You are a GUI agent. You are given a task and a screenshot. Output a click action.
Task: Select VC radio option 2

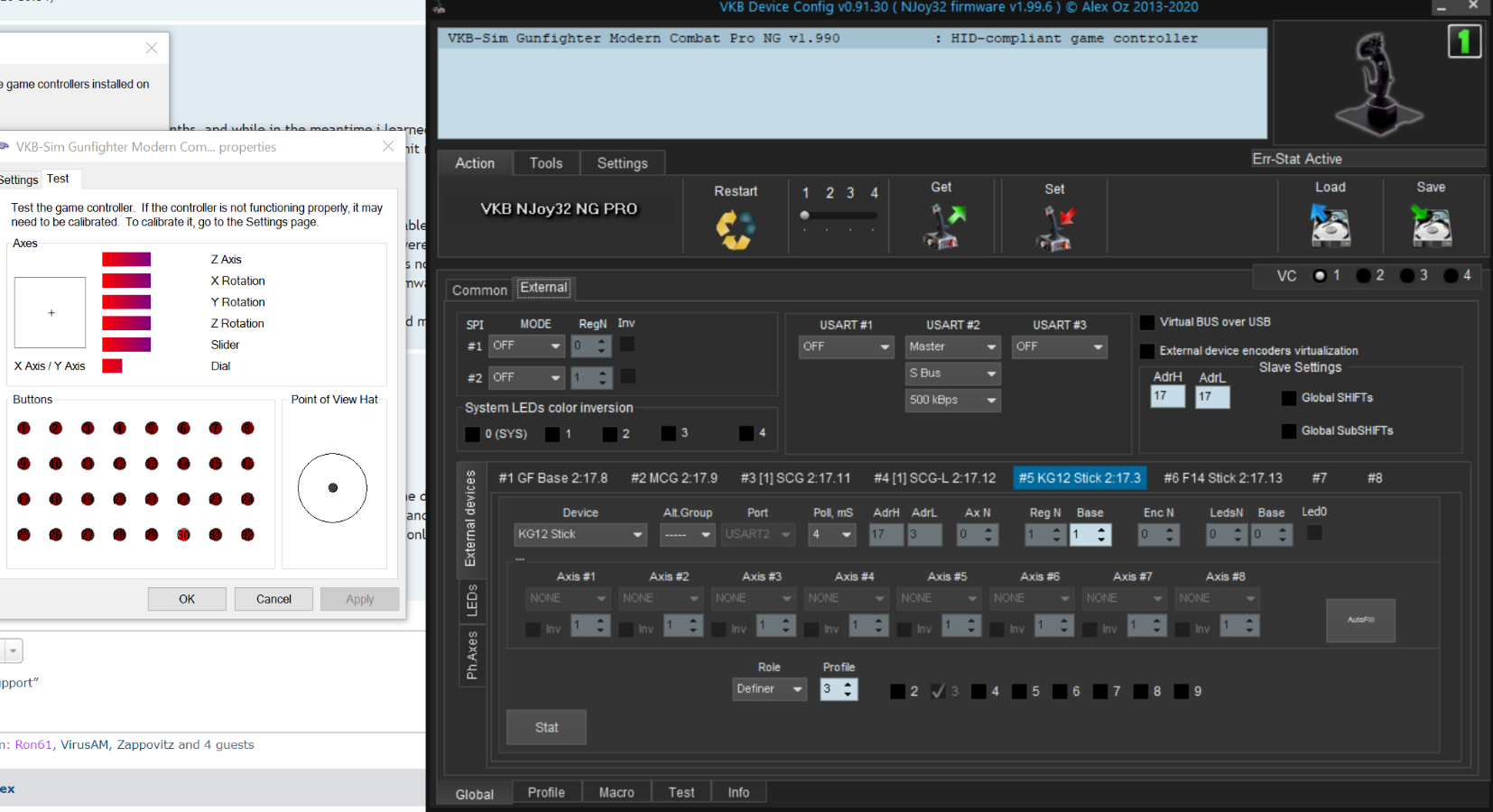1364,276
